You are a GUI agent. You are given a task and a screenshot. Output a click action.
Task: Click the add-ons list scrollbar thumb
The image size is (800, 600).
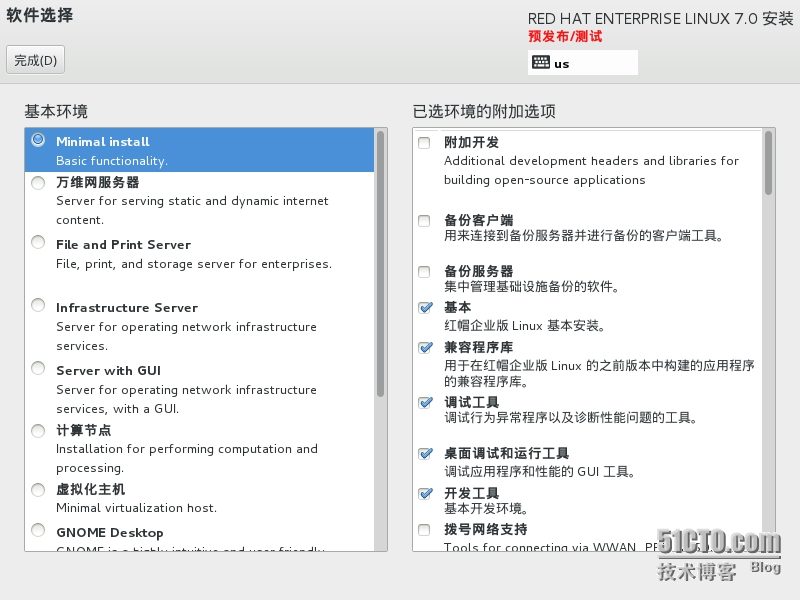tap(768, 163)
